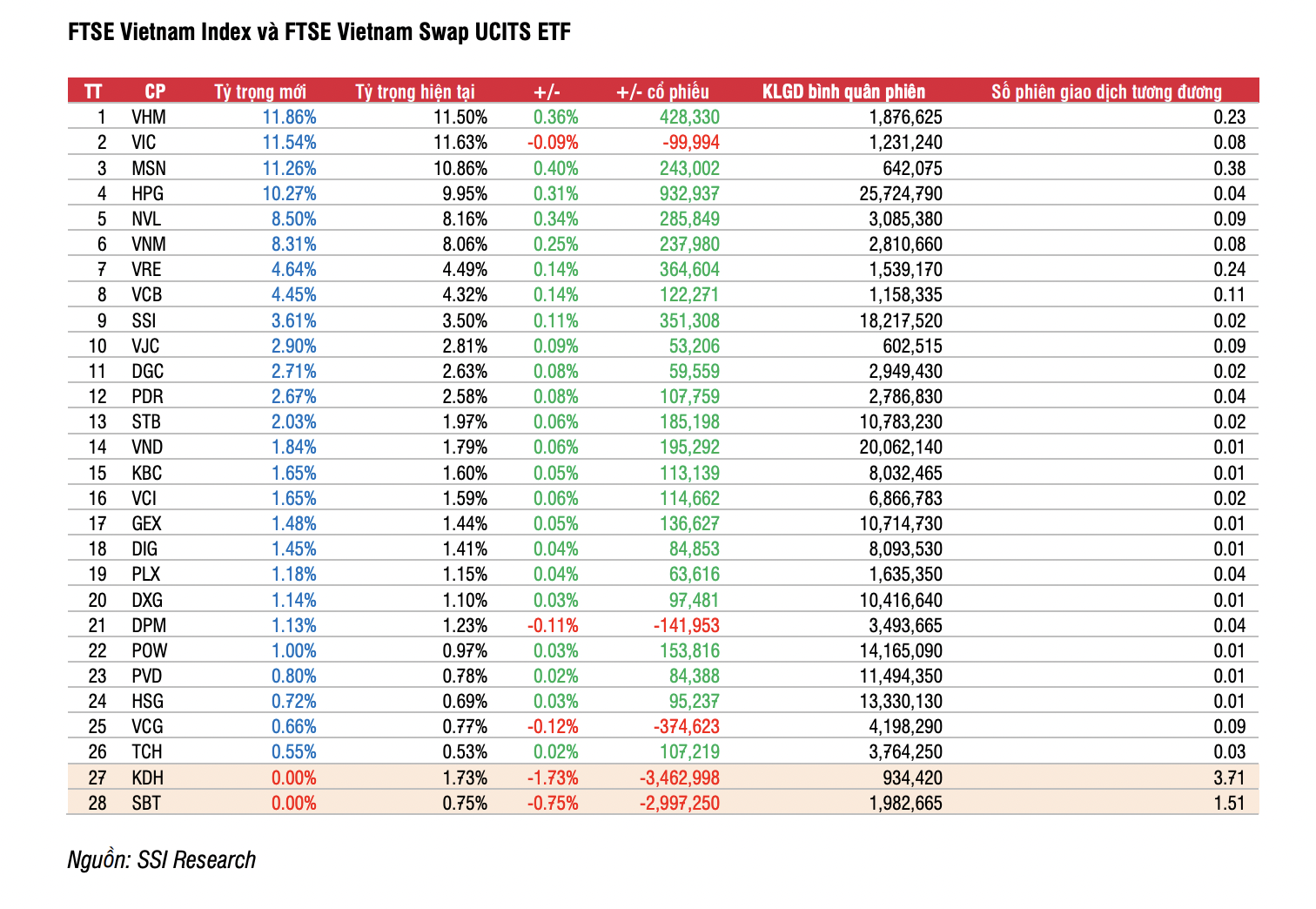Select VJC's average volume 602,515
The height and width of the screenshot is (909, 1316).
912,346
